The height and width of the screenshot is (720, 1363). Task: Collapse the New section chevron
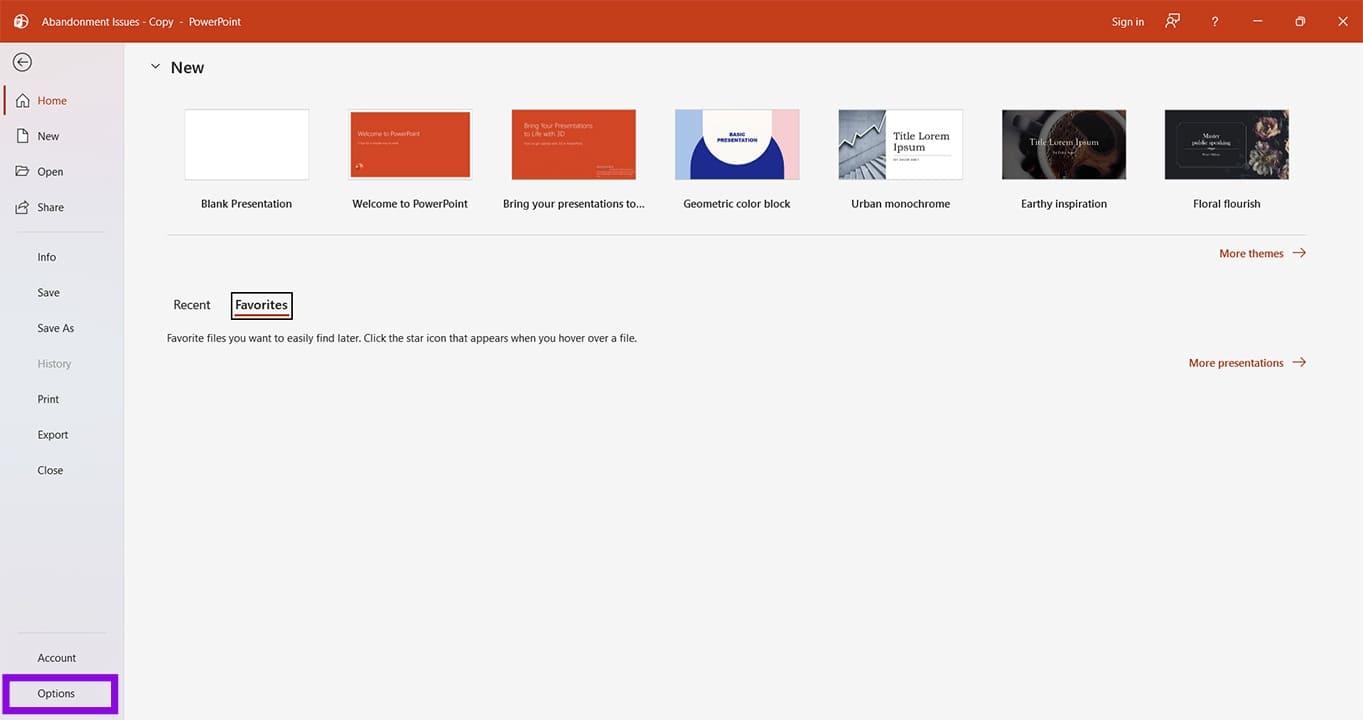coord(155,67)
